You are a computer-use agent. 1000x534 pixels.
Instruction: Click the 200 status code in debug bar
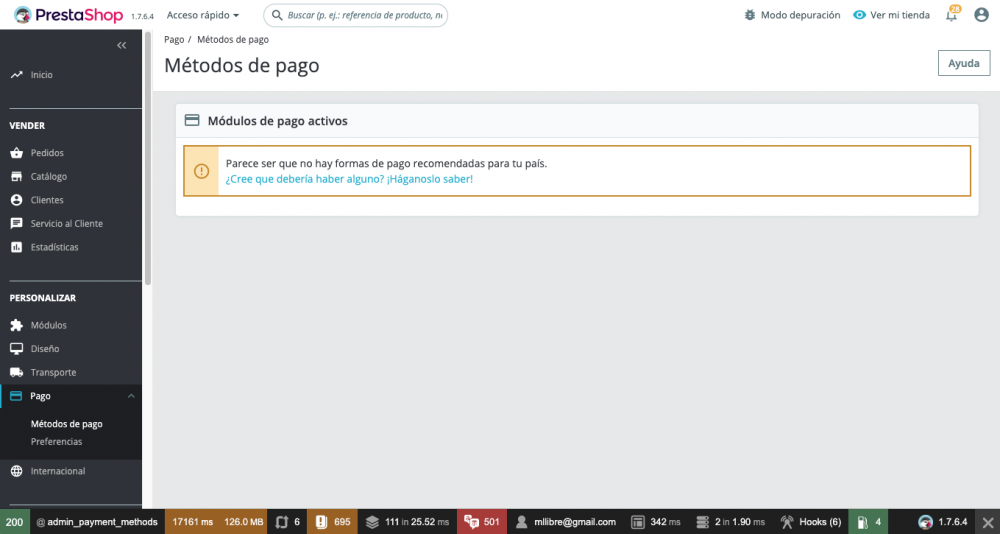pyautogui.click(x=15, y=522)
